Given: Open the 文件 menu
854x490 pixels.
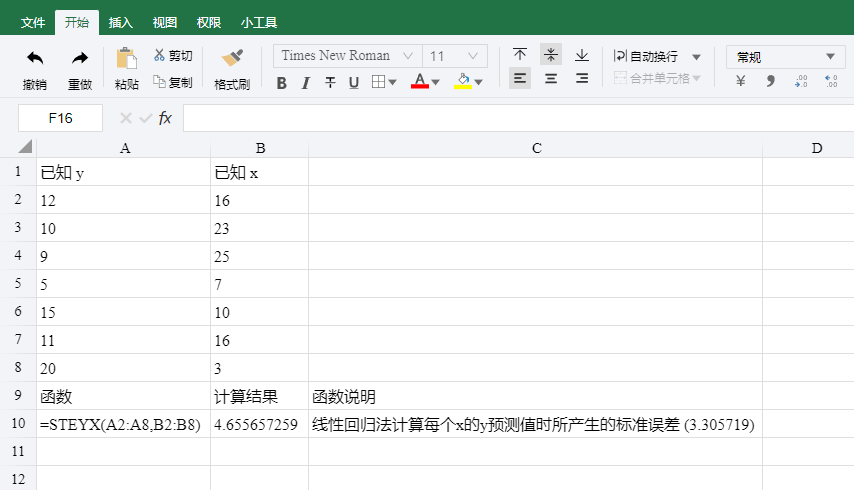Looking at the screenshot, I should point(33,23).
